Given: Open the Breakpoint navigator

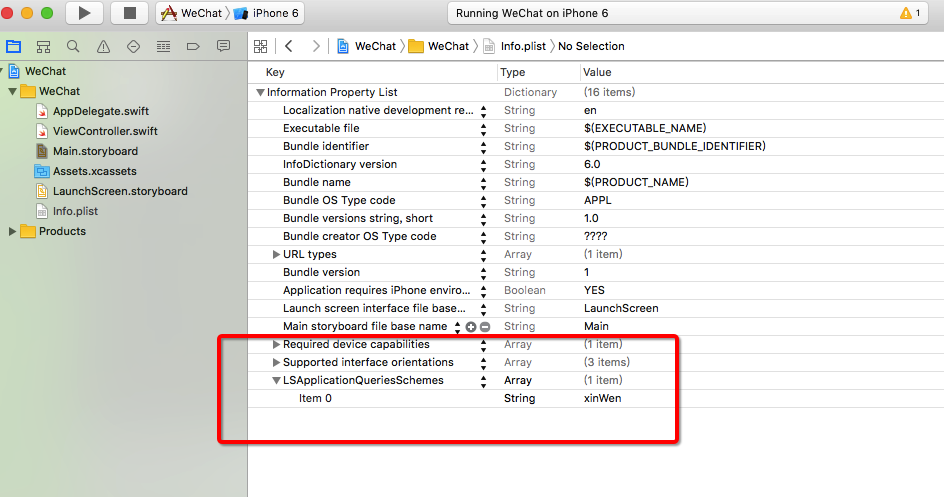Looking at the screenshot, I should (x=193, y=46).
